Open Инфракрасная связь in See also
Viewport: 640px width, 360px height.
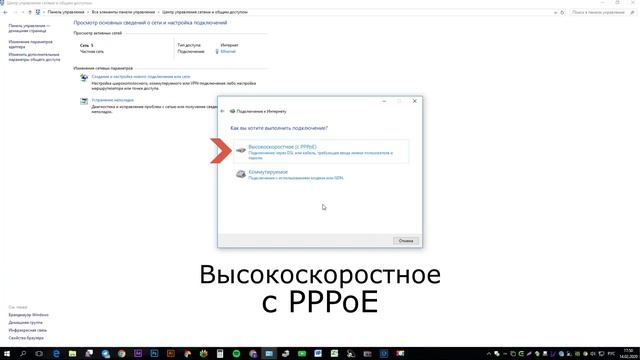(x=28, y=330)
